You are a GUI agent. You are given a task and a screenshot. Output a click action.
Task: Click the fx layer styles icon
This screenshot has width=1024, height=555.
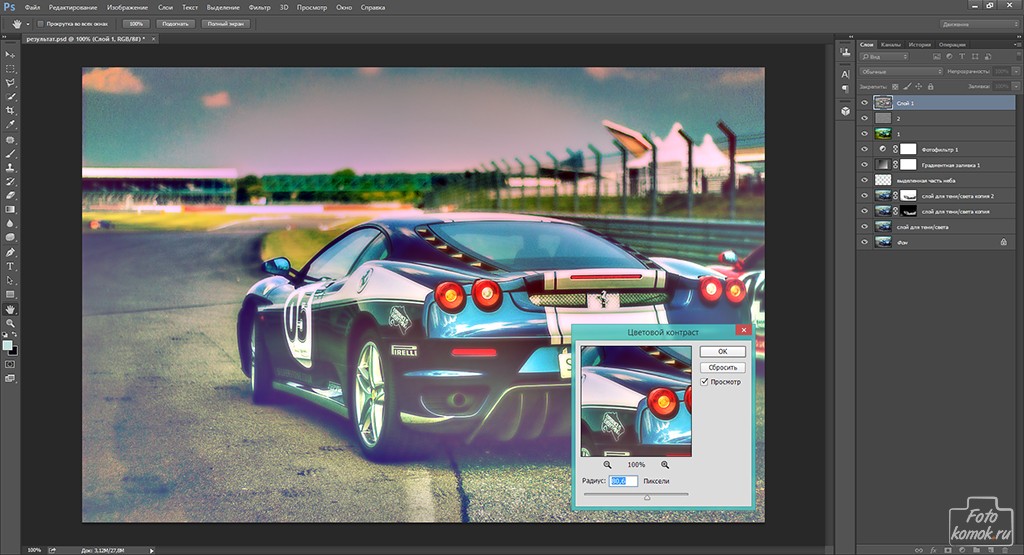pos(933,550)
